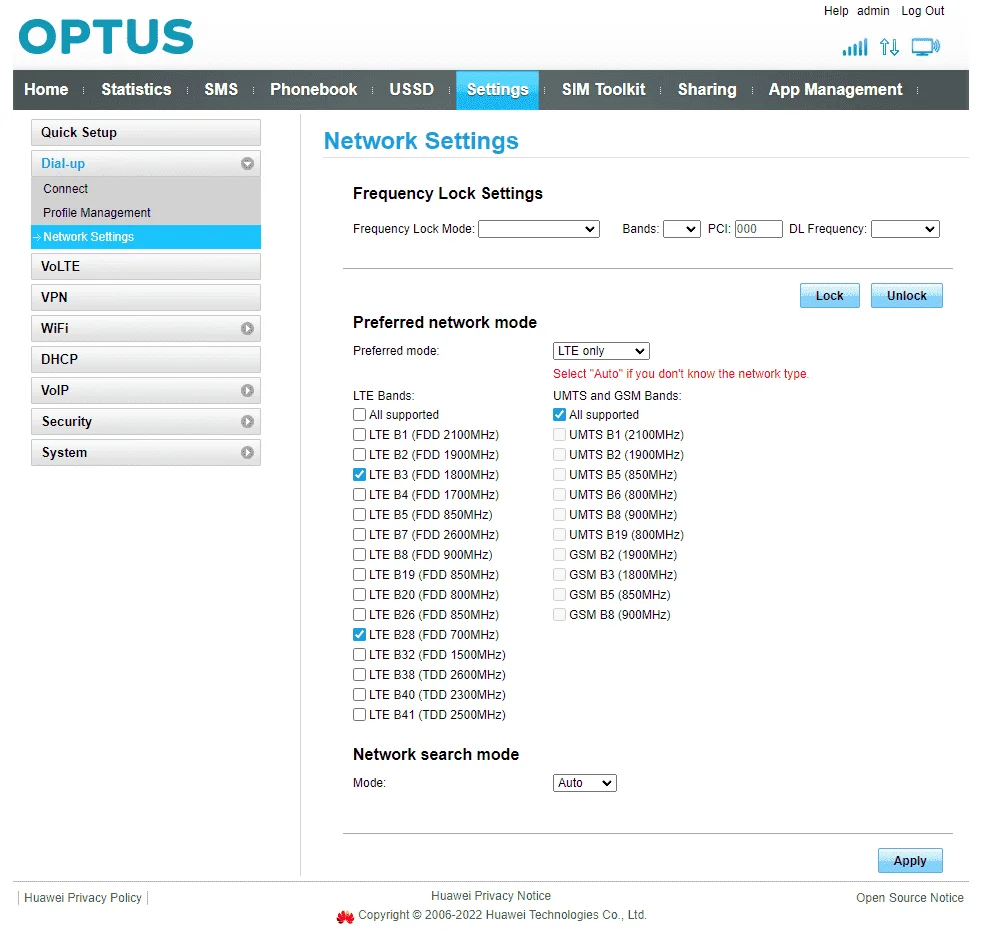Open the DL Frequency dropdown
The image size is (999, 935).
tap(905, 229)
